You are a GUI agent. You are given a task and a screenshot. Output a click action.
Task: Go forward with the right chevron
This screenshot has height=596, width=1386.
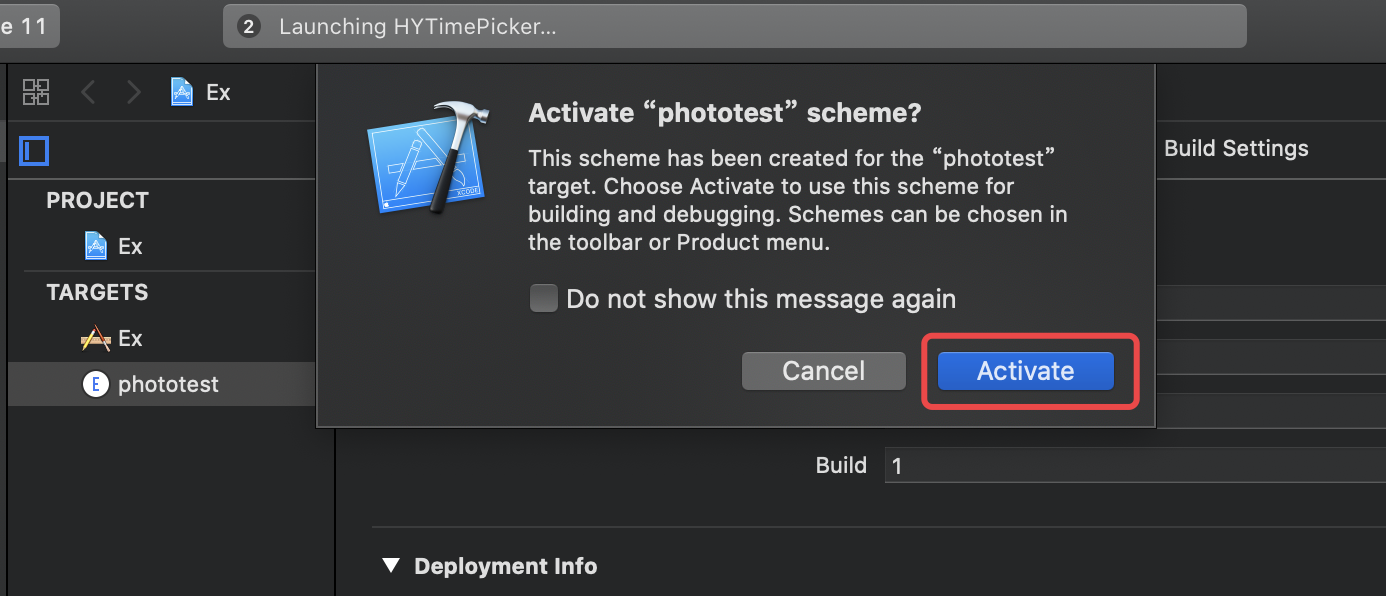(x=134, y=92)
